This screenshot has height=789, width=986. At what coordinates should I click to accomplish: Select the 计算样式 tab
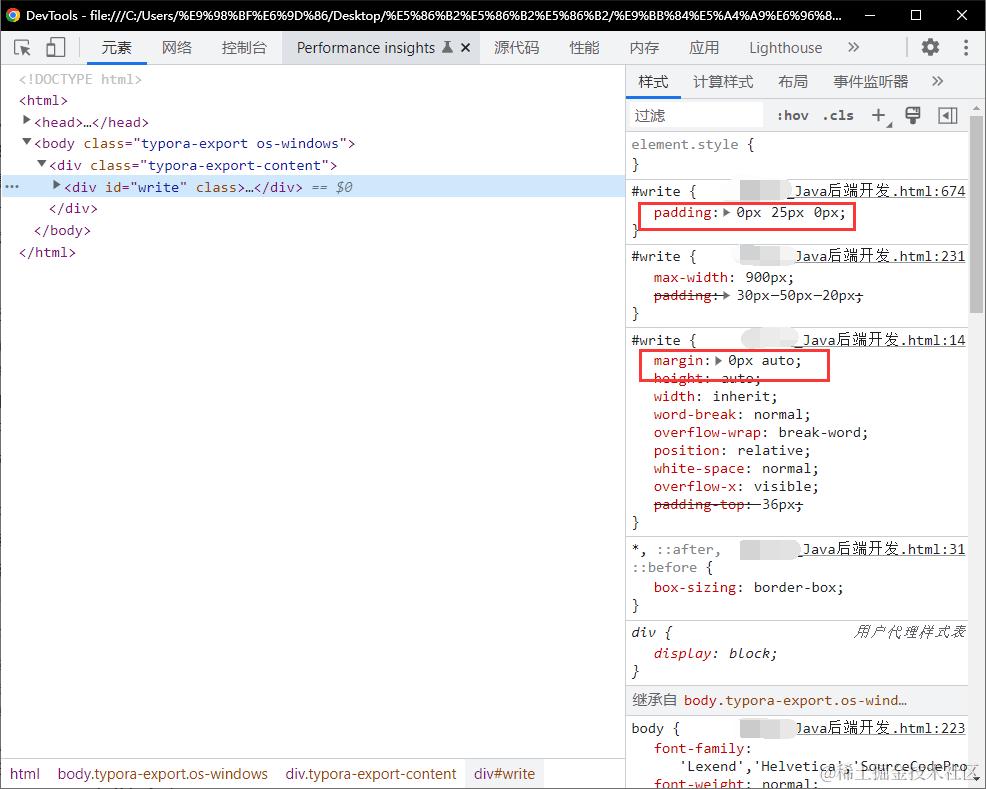tap(723, 82)
